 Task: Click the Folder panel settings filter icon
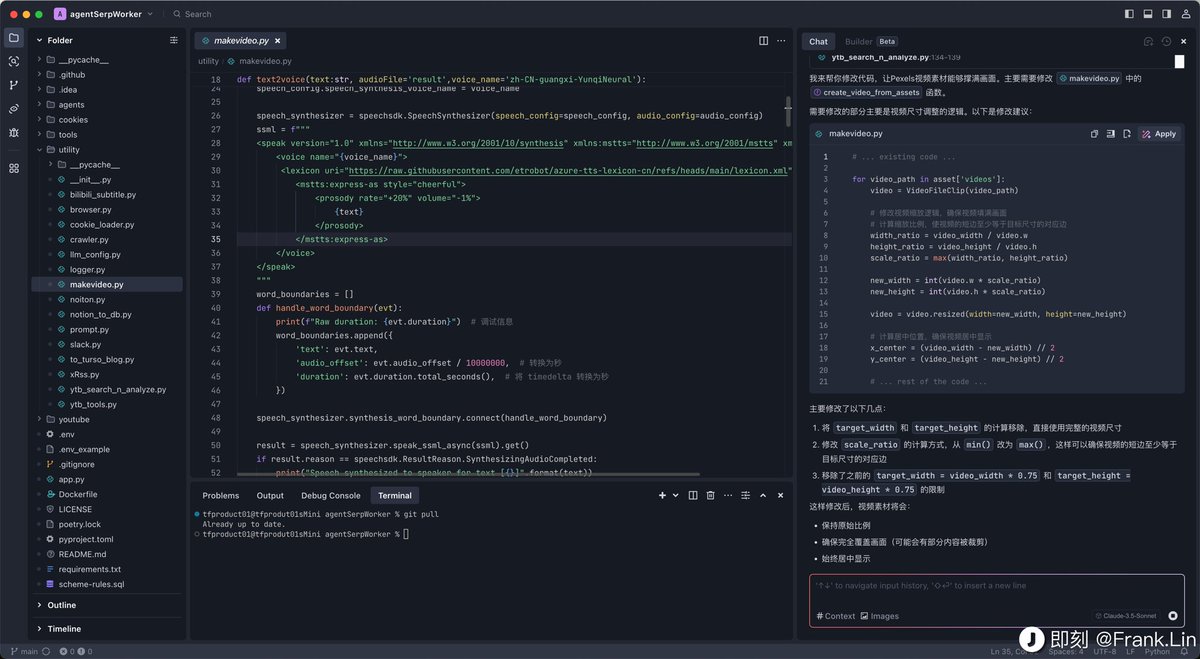pos(174,40)
